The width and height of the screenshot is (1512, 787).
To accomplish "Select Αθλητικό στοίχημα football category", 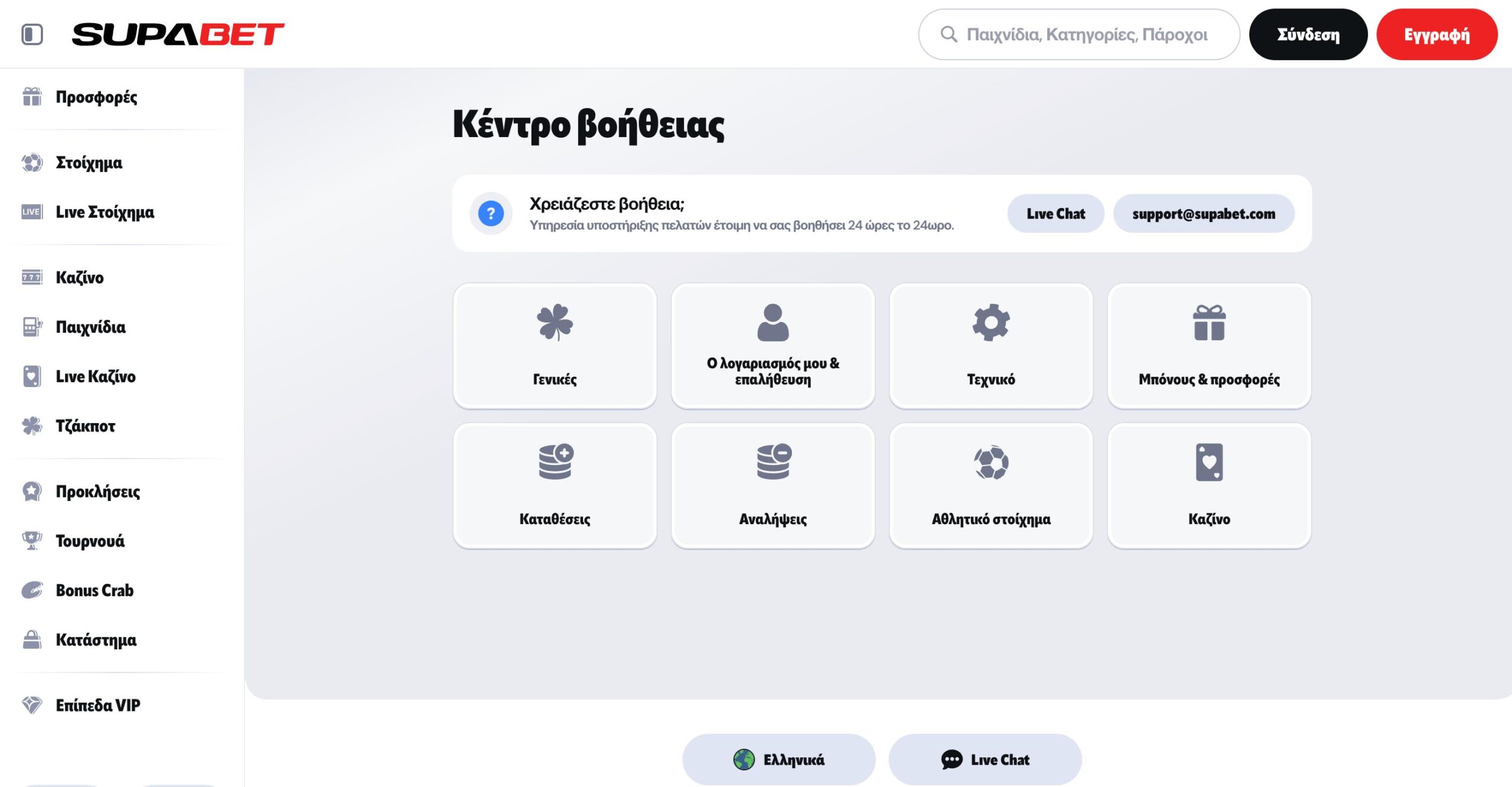I will tap(990, 485).
